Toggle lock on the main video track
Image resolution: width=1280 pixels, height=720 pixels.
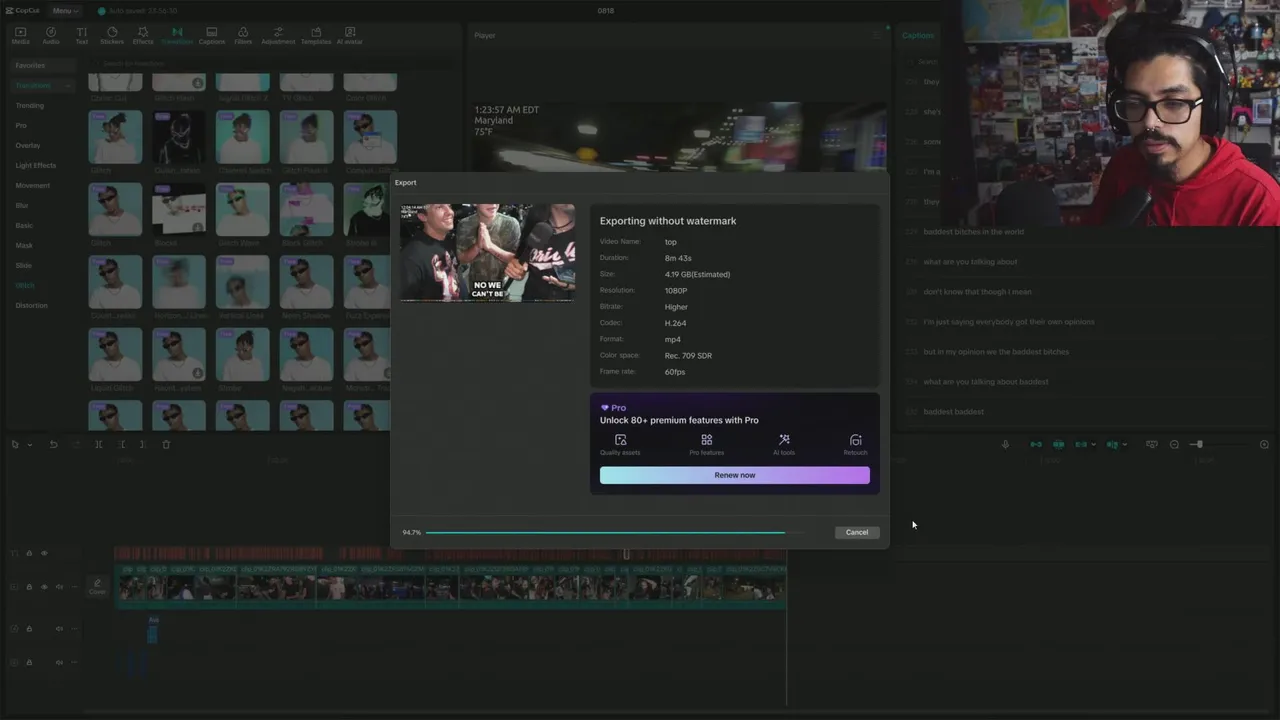click(x=29, y=587)
